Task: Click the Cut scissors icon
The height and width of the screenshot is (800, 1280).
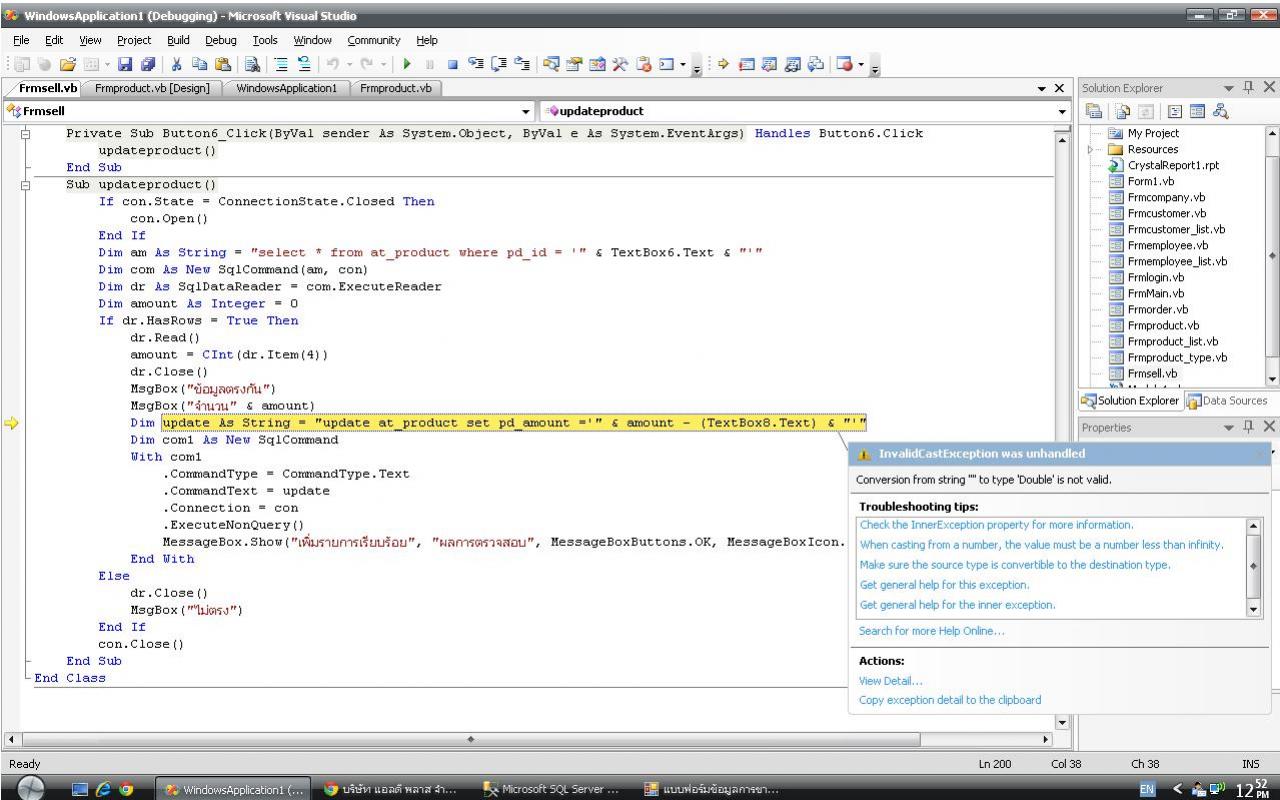Action: point(175,64)
